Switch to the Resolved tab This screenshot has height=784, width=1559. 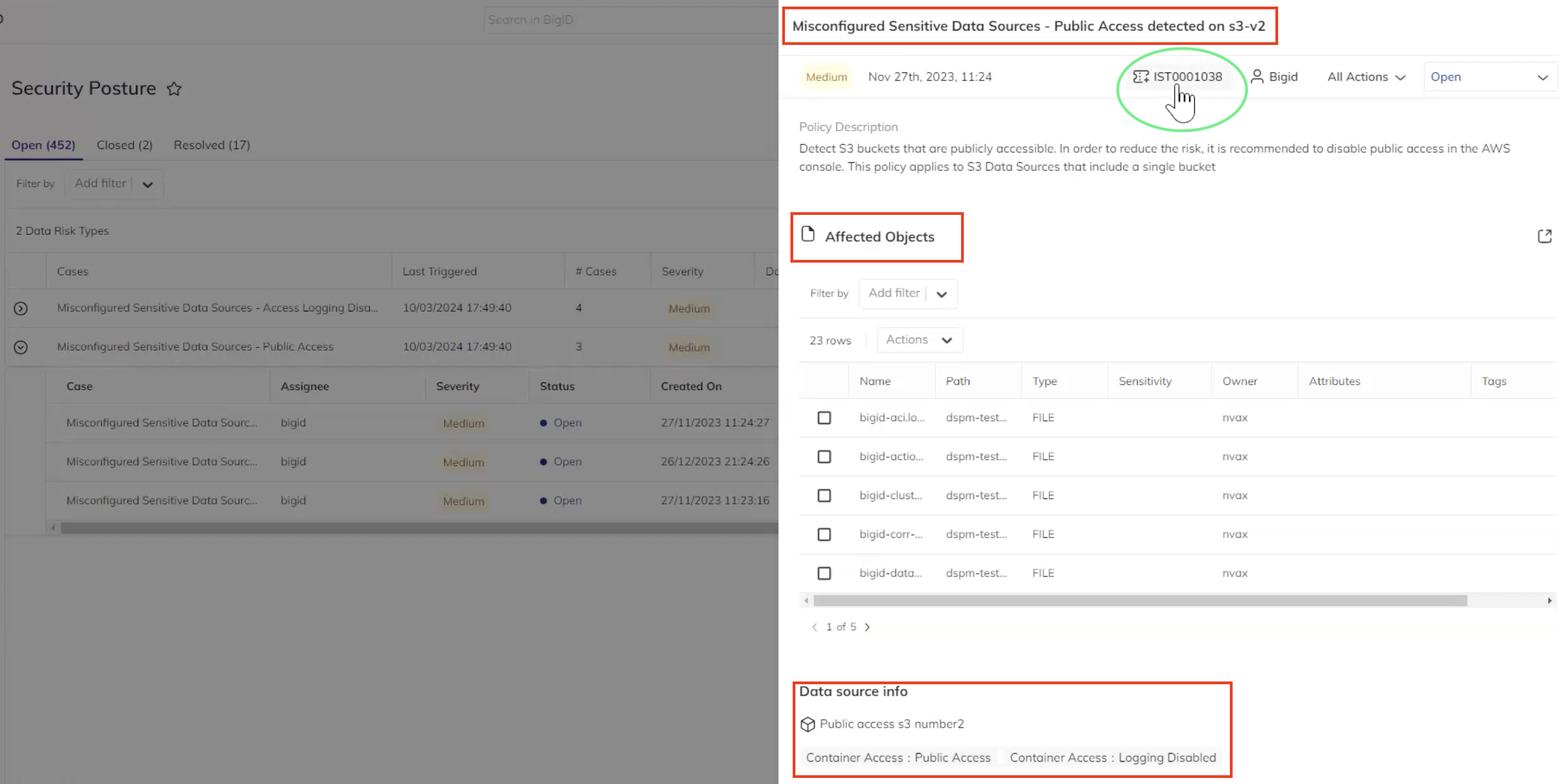[x=211, y=145]
